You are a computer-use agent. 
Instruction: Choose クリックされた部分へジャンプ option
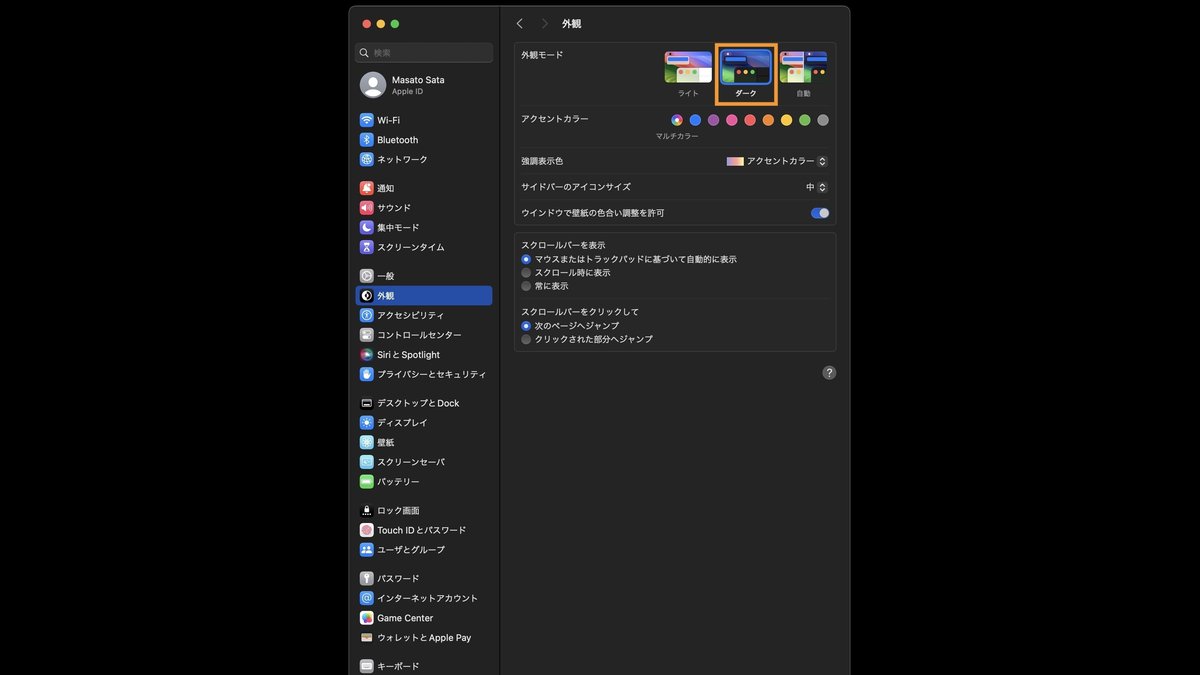pyautogui.click(x=526, y=339)
